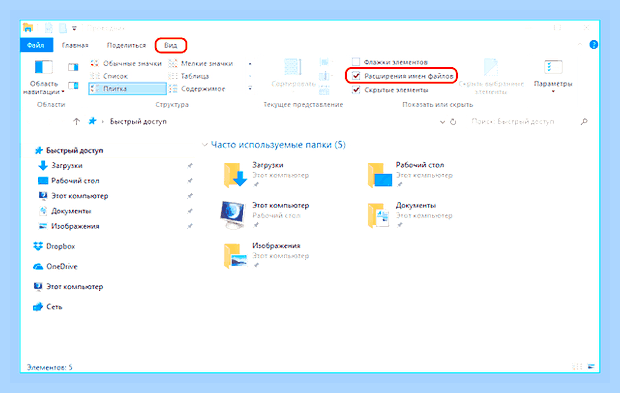The height and width of the screenshot is (393, 620).
Task: Open OneDrive in navigation pane
Action: tap(55, 266)
